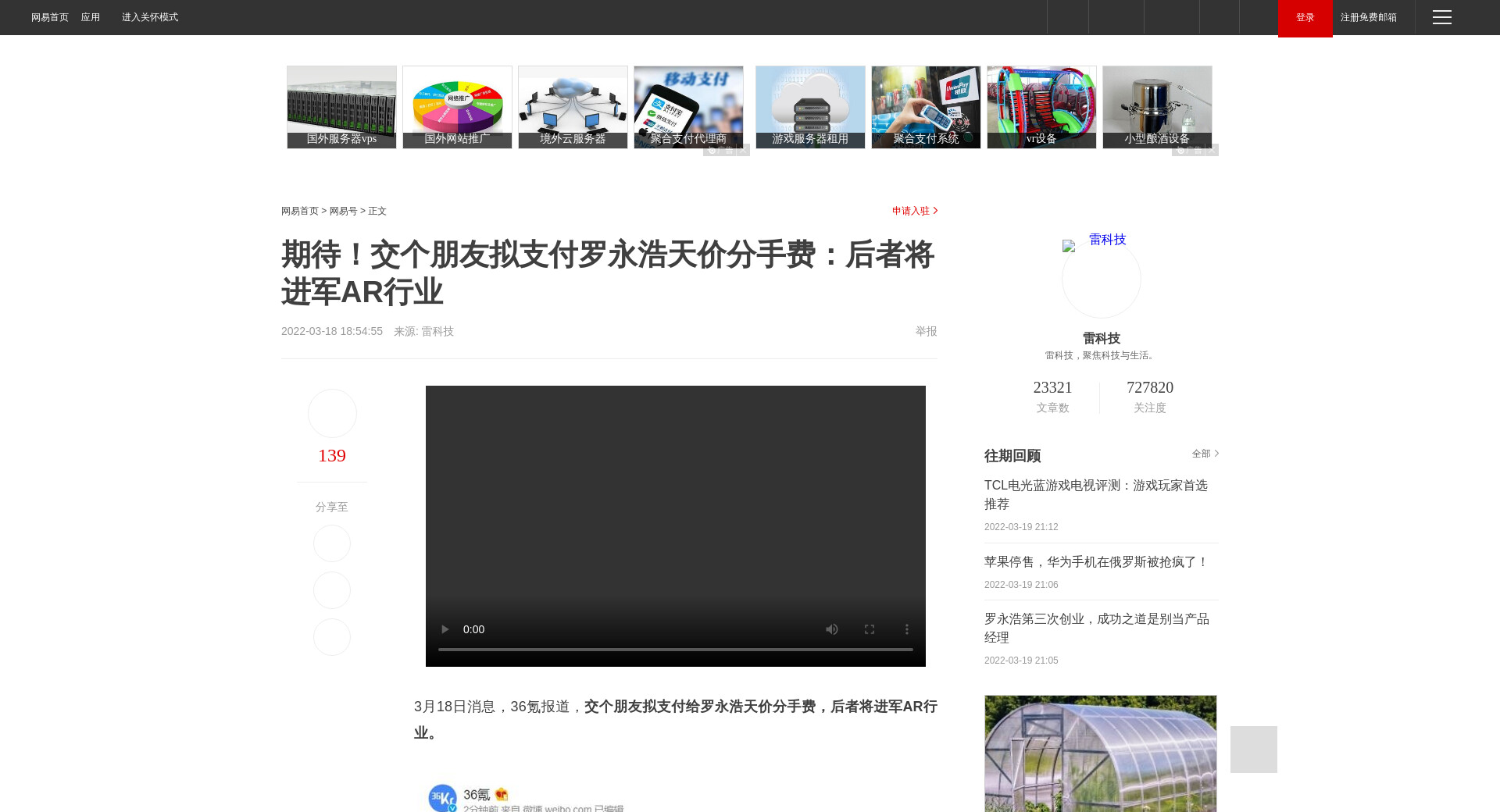Mute the video volume
The height and width of the screenshot is (812, 1500).
coord(832,629)
